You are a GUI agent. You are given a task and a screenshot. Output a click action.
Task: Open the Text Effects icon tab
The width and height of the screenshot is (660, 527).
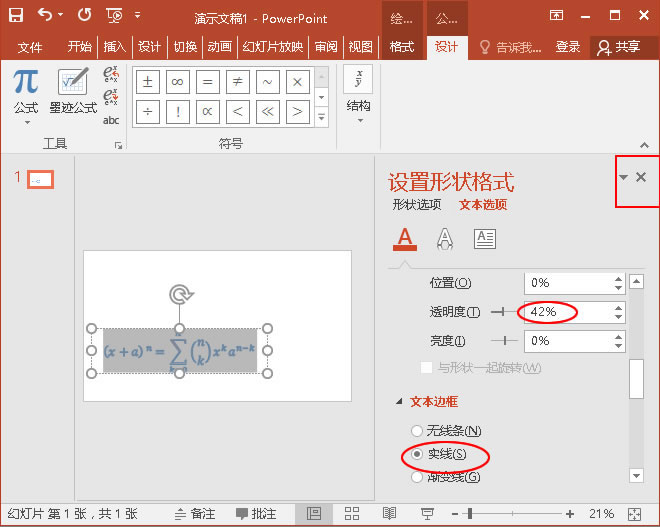[x=445, y=239]
